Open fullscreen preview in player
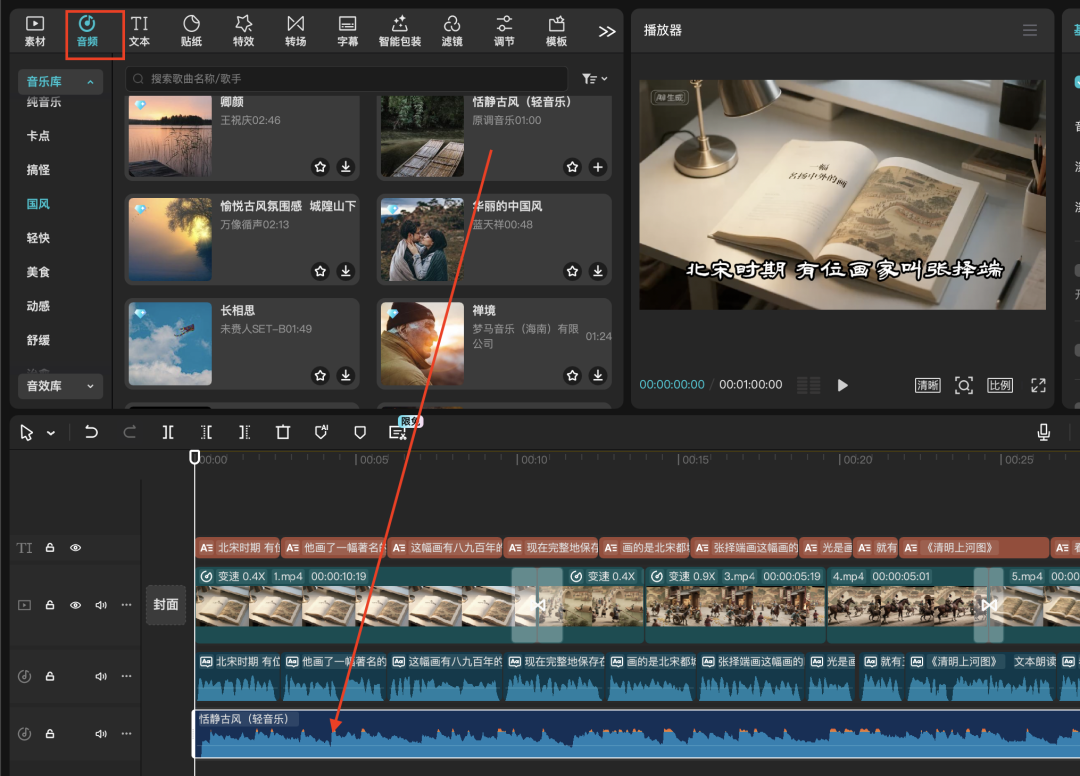Viewport: 1080px width, 776px height. 1038,386
